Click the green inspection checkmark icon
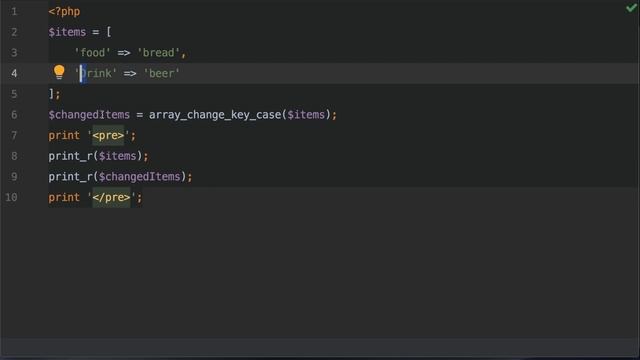The height and width of the screenshot is (360, 640). (631, 8)
